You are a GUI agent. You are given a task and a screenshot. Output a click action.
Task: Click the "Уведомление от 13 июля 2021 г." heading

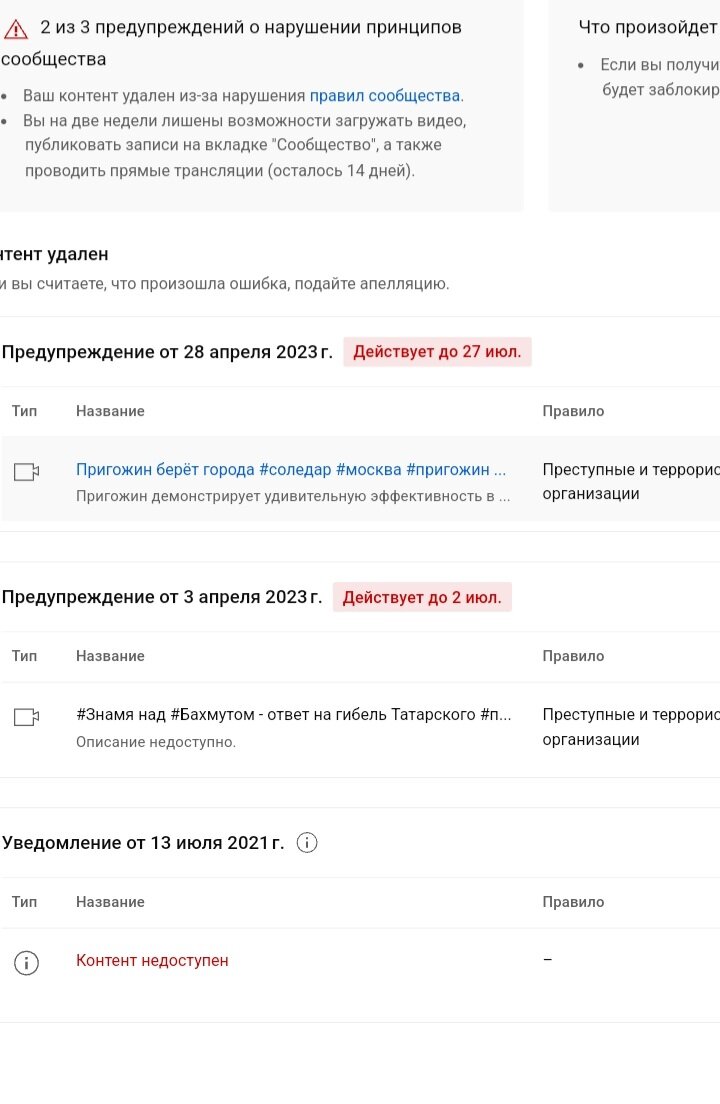pyautogui.click(x=143, y=843)
